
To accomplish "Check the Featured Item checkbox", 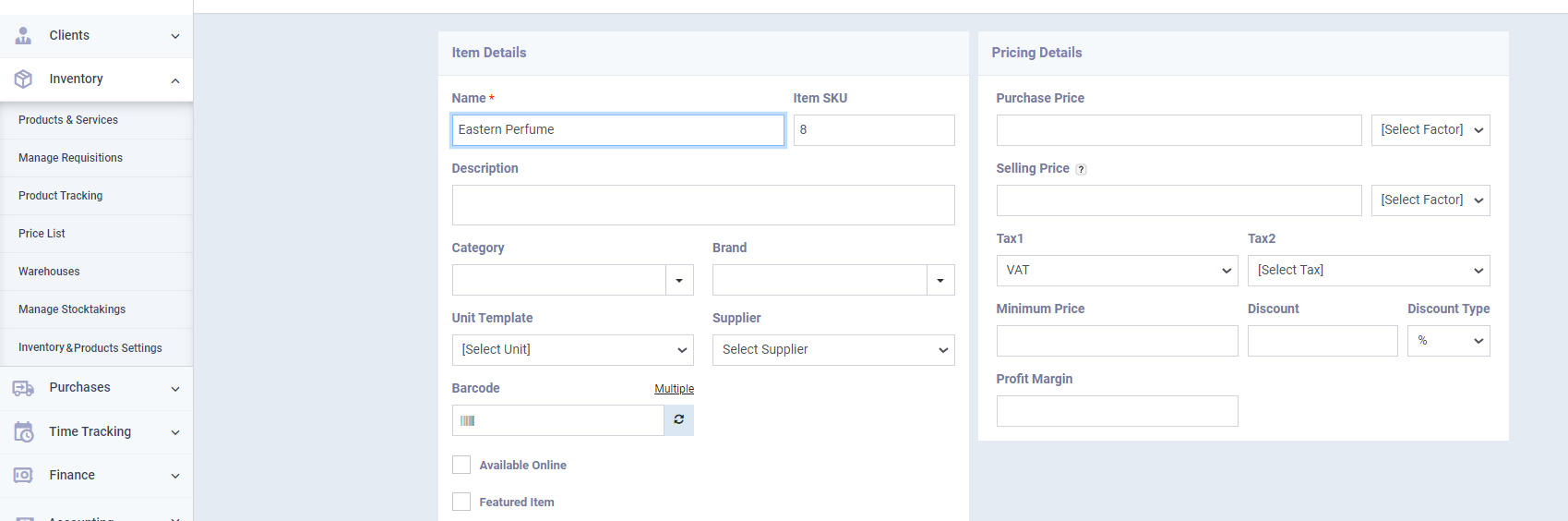I will pos(461,502).
